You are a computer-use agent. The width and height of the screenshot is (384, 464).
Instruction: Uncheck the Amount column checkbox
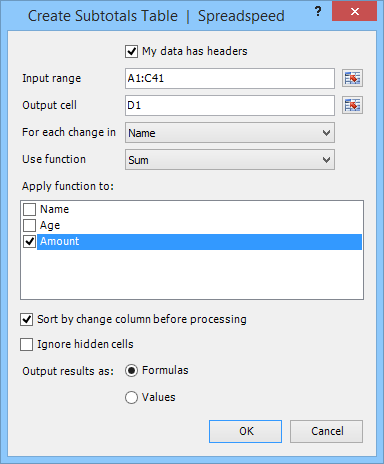(x=29, y=241)
